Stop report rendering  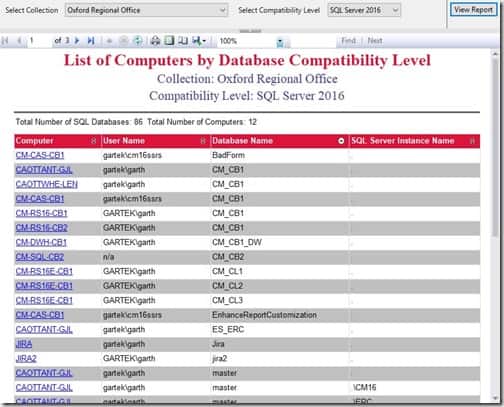click(x=124, y=41)
